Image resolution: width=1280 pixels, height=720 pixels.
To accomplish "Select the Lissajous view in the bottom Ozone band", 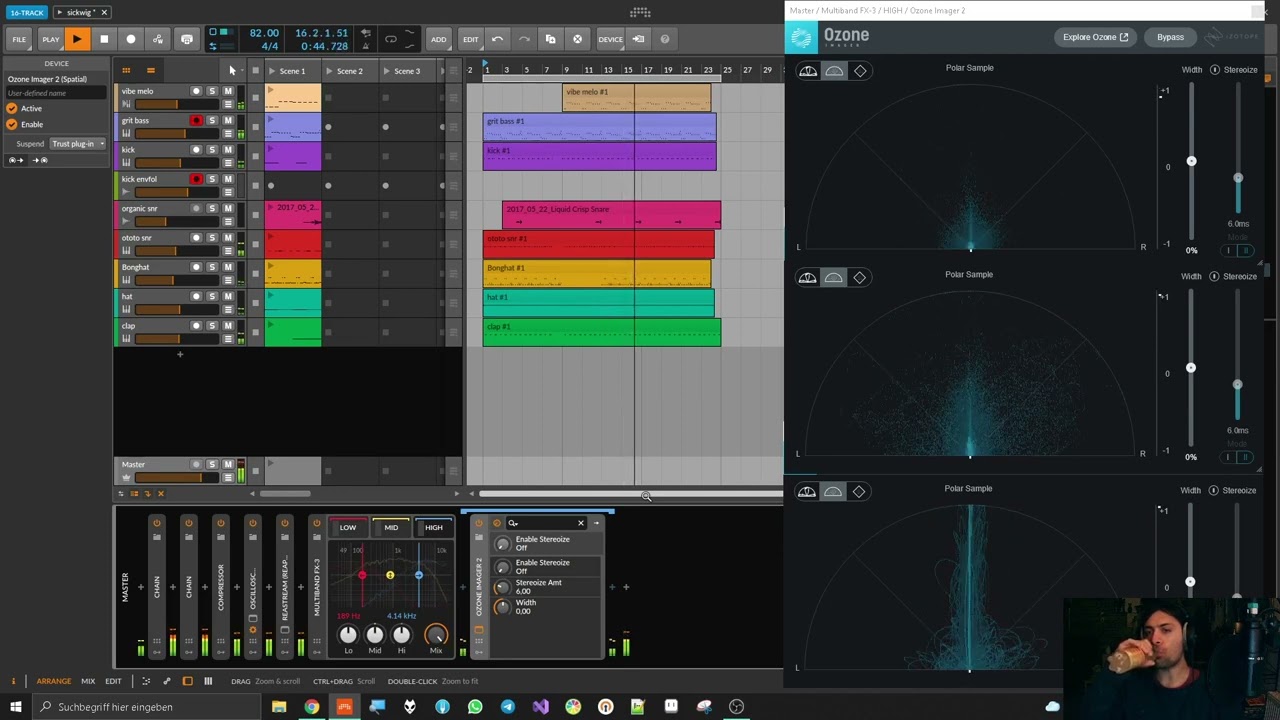I will (x=860, y=491).
